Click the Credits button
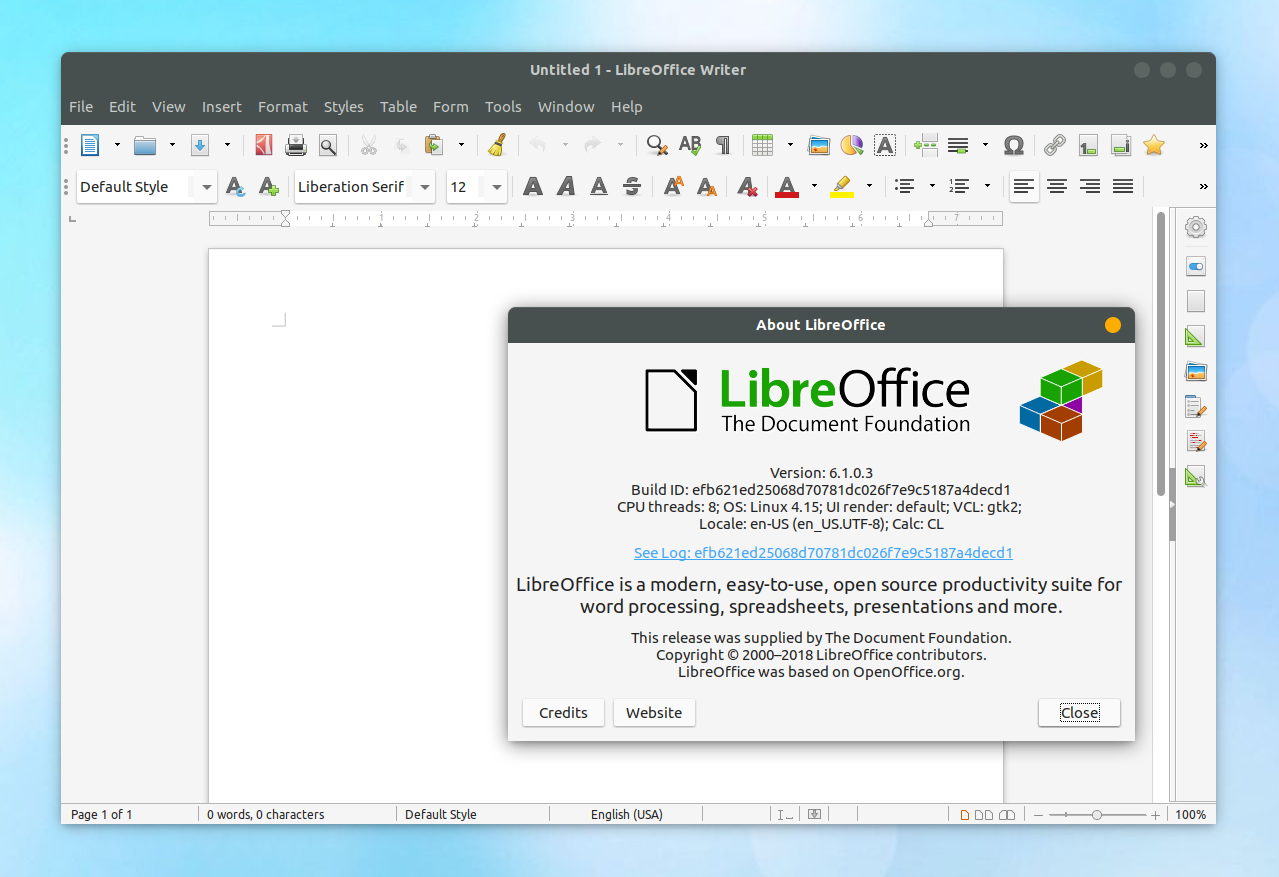Viewport: 1279px width, 877px height. coord(563,712)
